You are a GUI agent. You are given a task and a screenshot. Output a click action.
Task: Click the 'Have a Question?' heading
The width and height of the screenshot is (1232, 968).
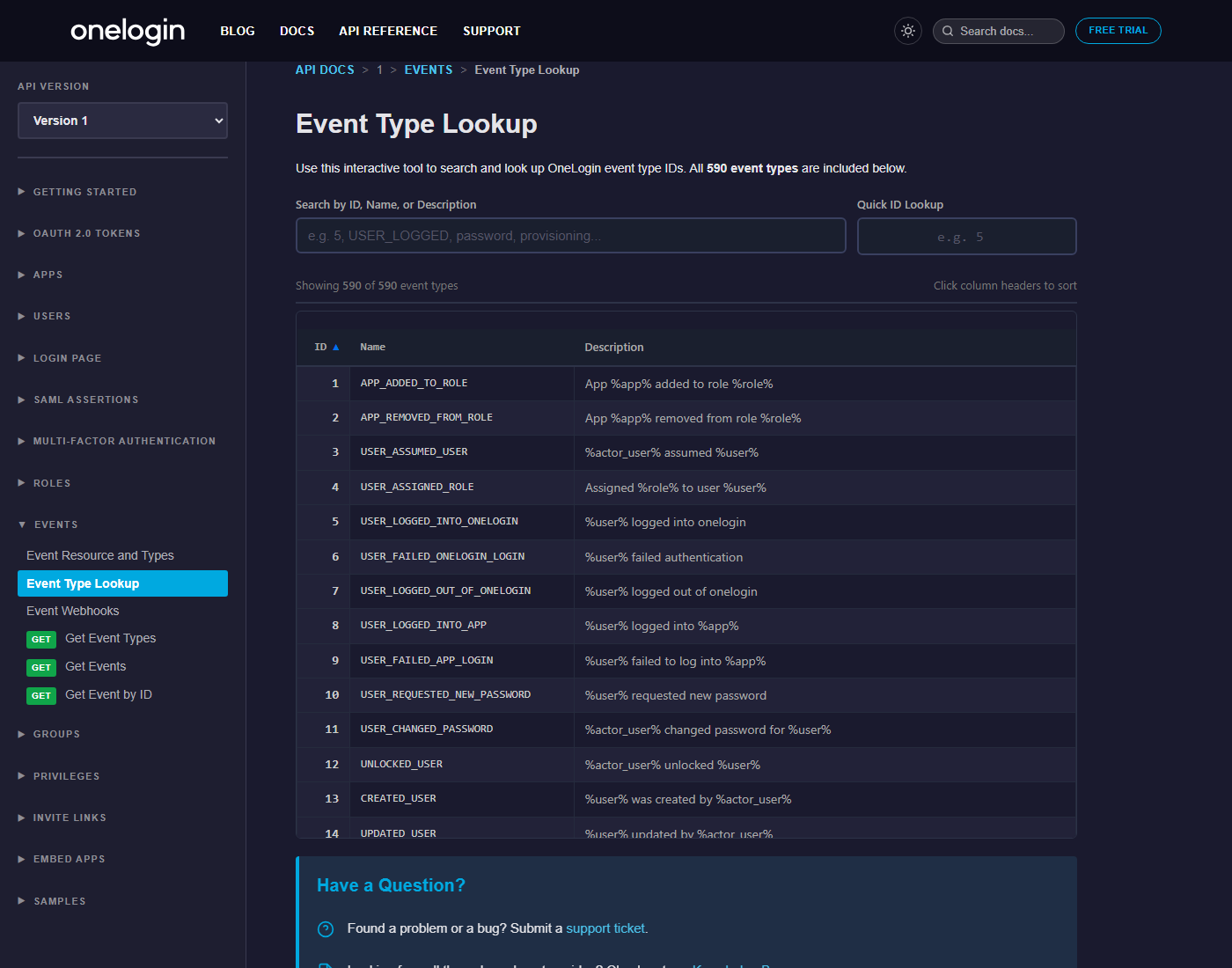[391, 885]
